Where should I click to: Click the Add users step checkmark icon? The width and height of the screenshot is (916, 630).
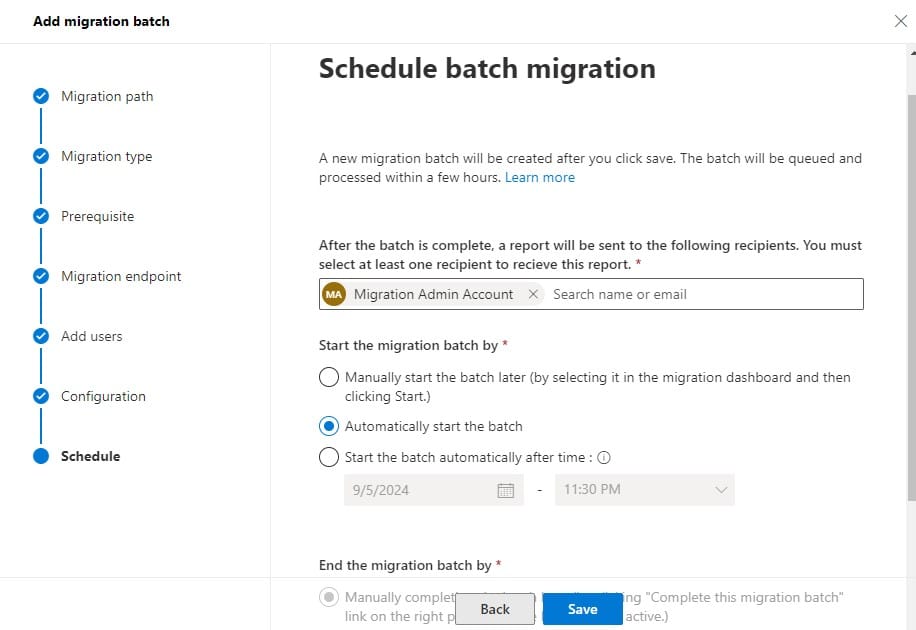pyautogui.click(x=40, y=336)
